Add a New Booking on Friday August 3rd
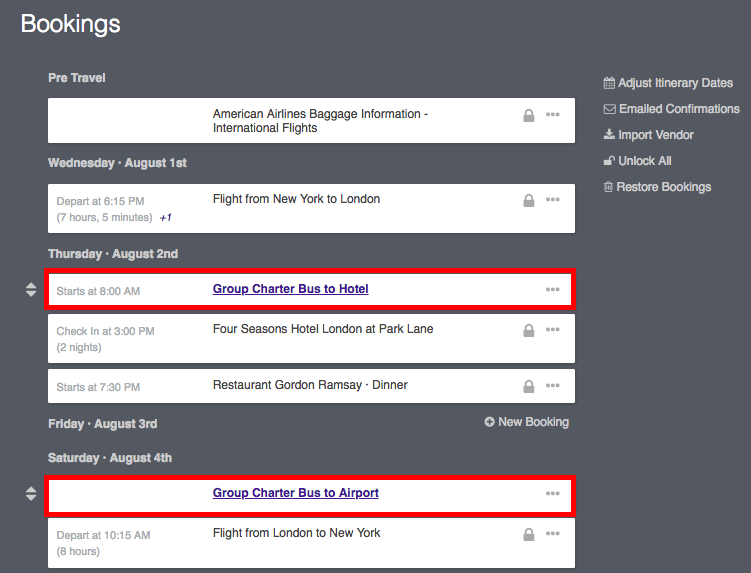This screenshot has width=751, height=573. coord(526,422)
